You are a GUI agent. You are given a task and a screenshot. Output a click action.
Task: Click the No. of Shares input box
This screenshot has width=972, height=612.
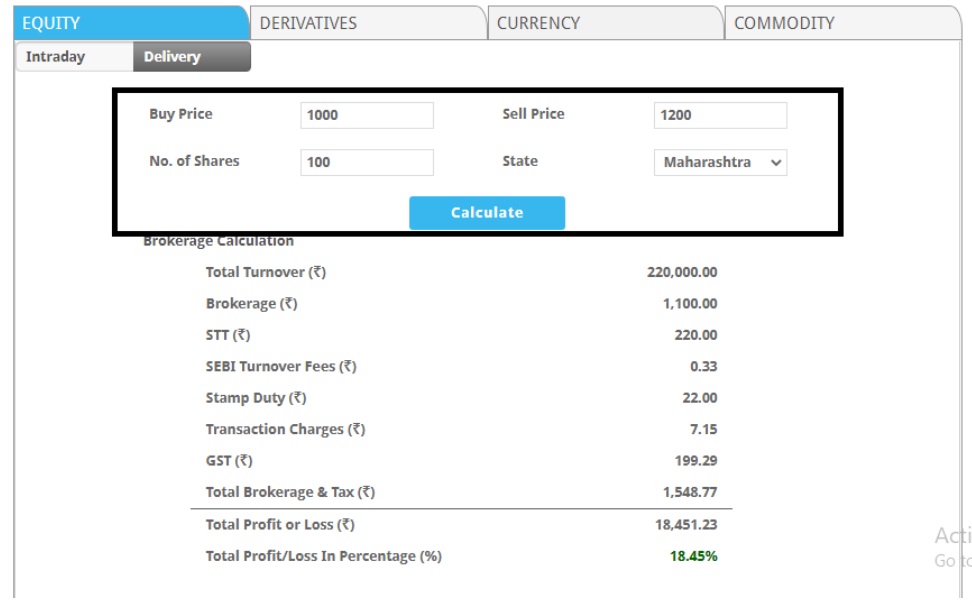[367, 162]
